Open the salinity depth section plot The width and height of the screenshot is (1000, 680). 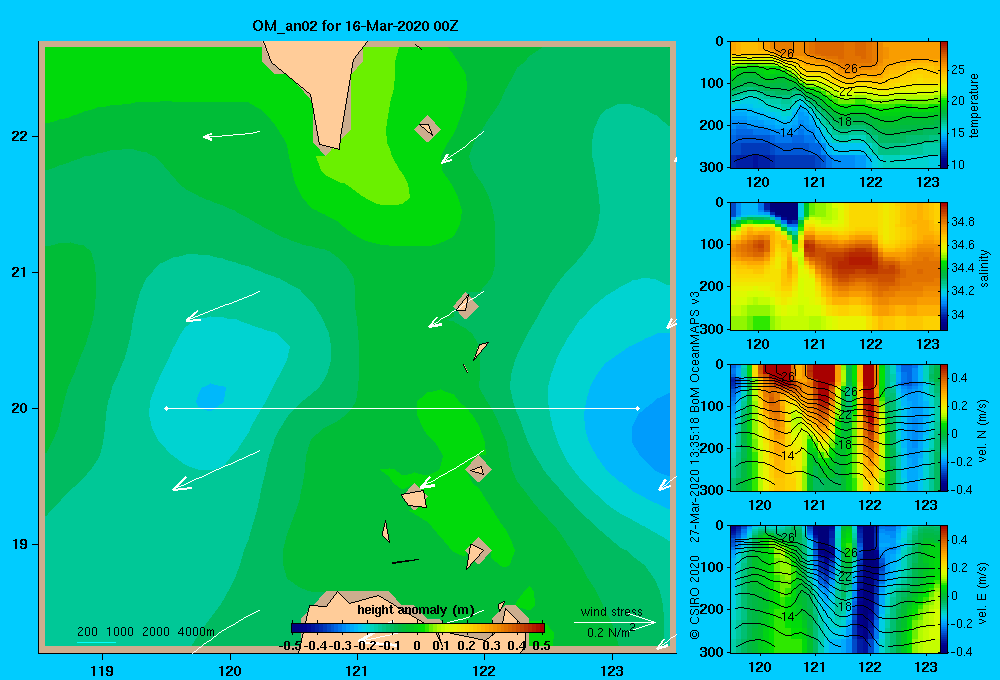(834, 266)
